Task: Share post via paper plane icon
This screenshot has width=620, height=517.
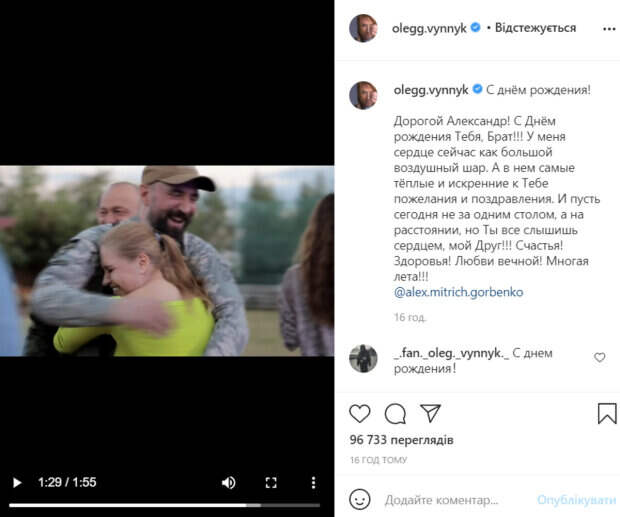Action: [430, 413]
